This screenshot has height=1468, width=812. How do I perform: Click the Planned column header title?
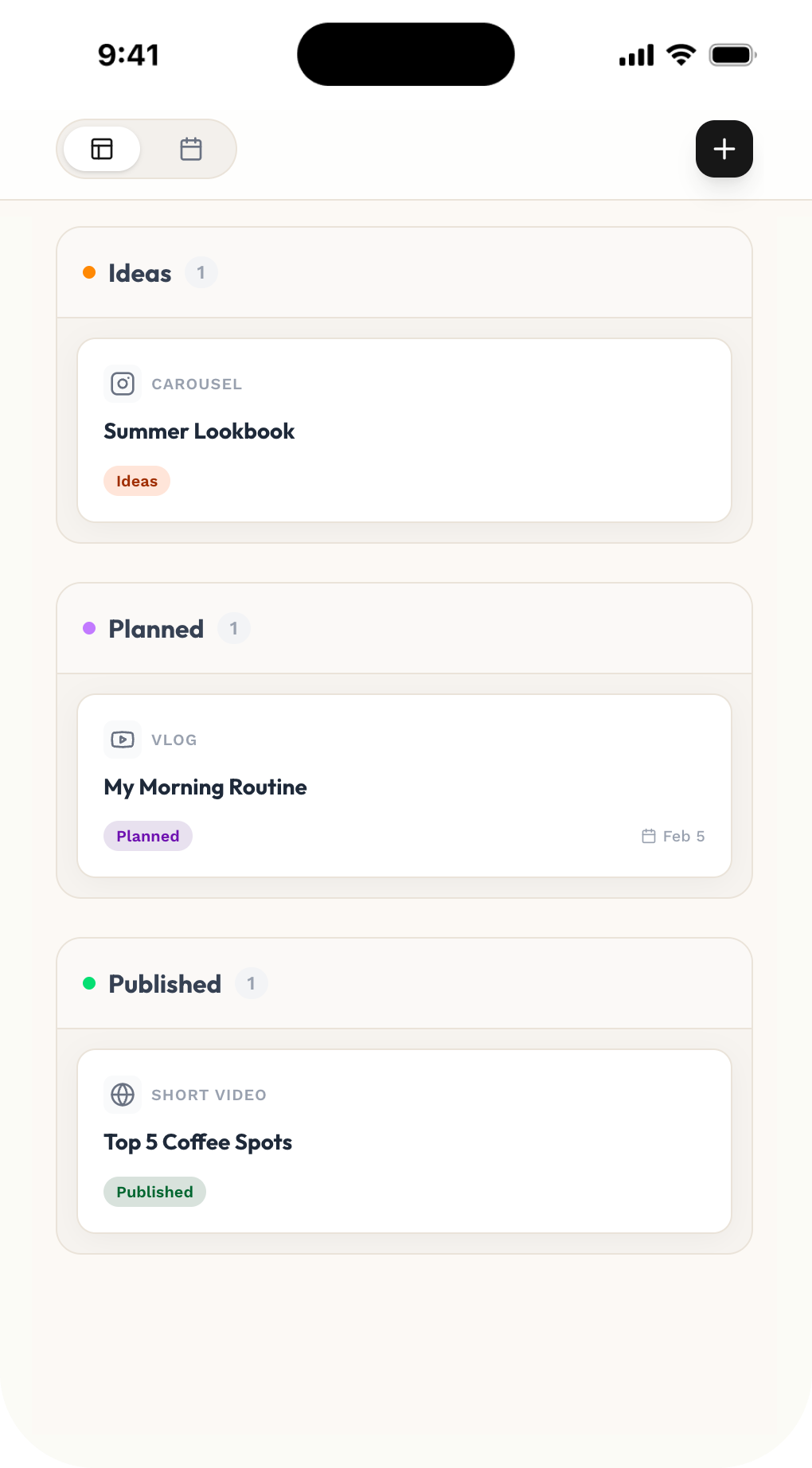(x=156, y=629)
